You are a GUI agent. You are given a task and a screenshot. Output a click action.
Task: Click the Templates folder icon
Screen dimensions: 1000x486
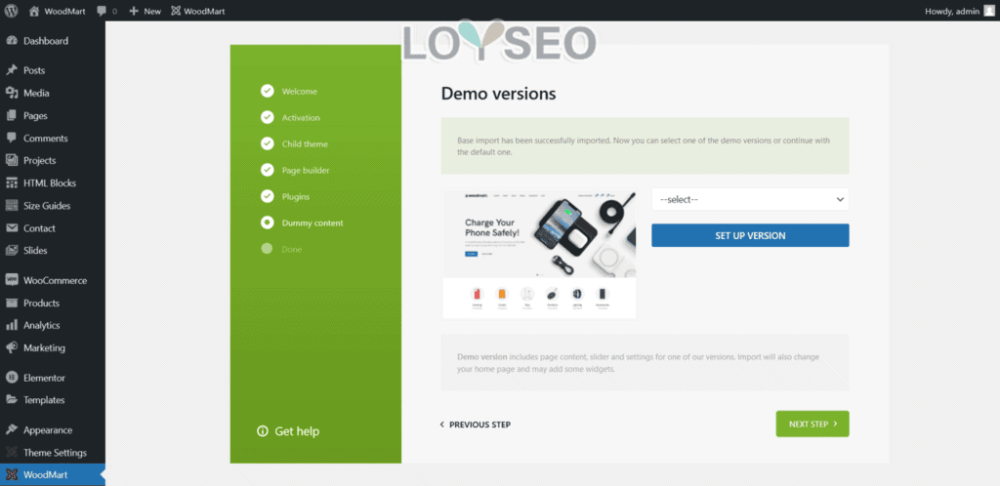pyautogui.click(x=11, y=400)
